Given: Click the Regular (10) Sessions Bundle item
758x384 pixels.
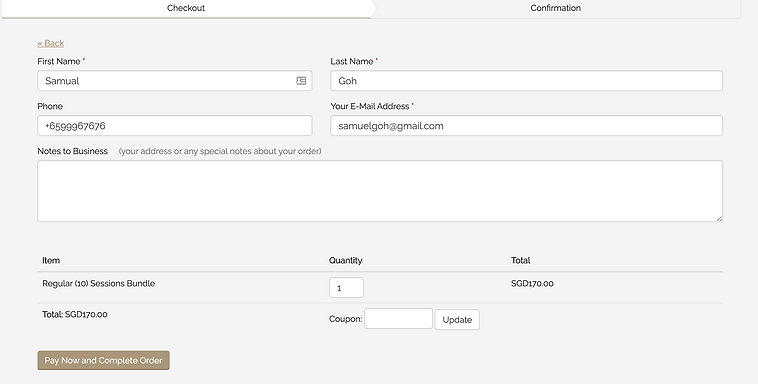Looking at the screenshot, I should pos(99,283).
